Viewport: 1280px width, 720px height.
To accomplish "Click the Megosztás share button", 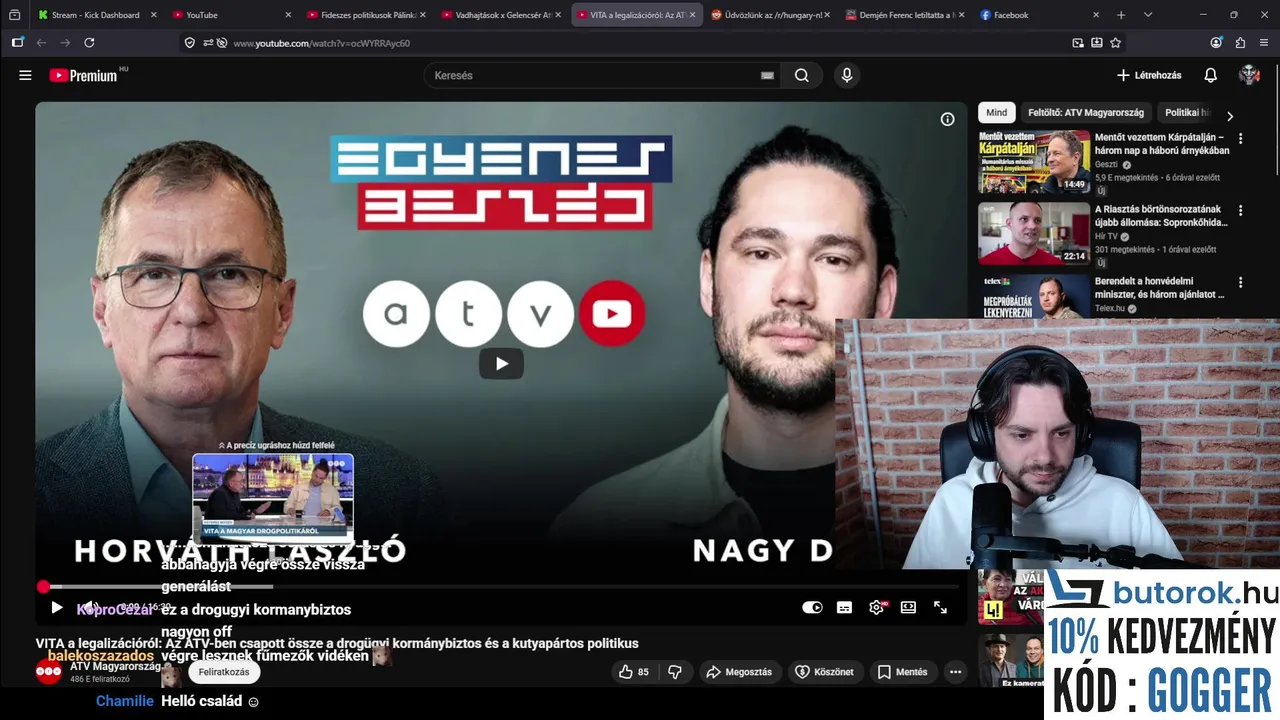I will coord(739,672).
